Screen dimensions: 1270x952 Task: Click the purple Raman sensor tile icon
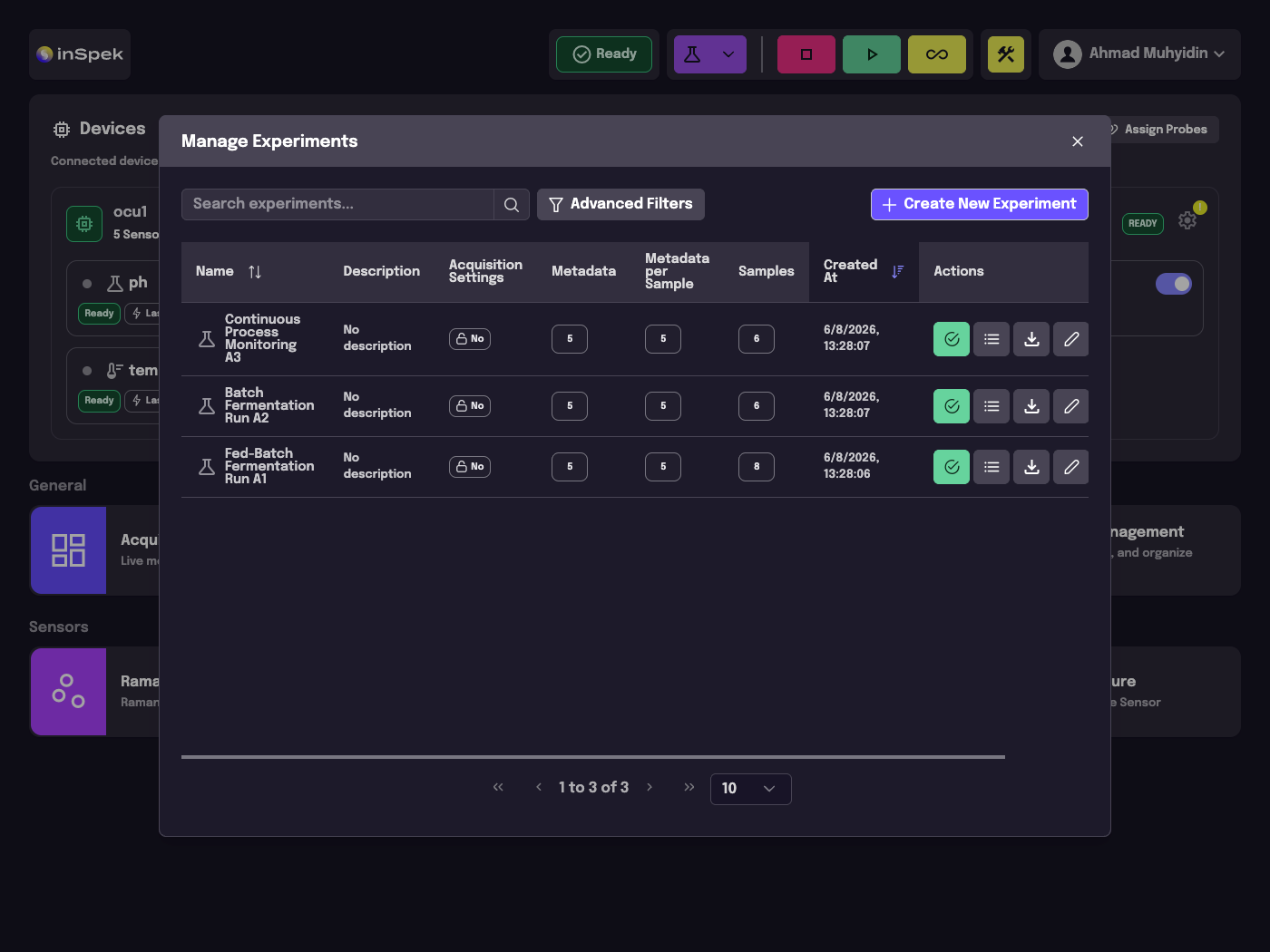[x=68, y=692]
